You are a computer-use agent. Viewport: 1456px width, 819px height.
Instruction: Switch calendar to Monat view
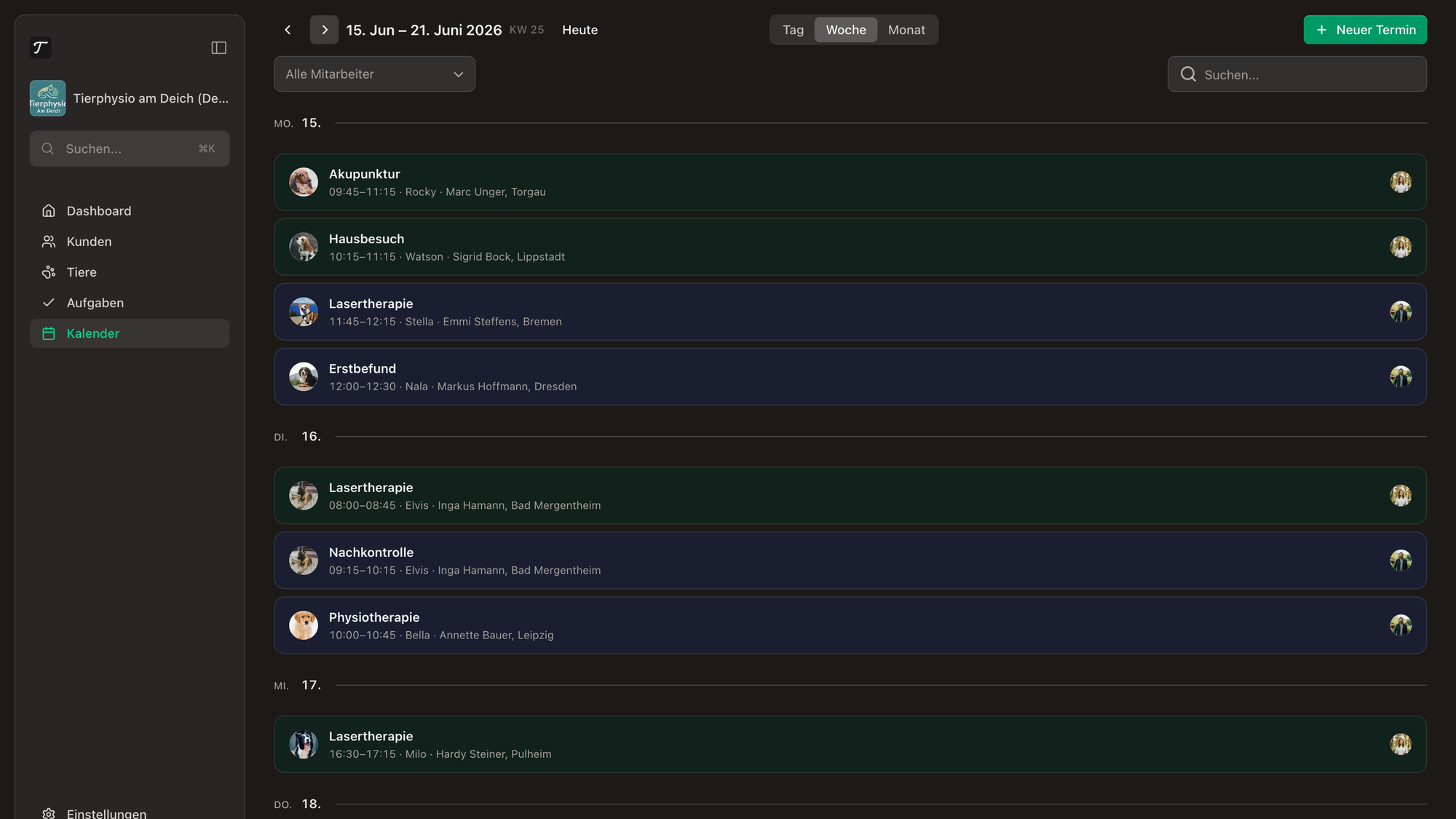[x=906, y=30]
